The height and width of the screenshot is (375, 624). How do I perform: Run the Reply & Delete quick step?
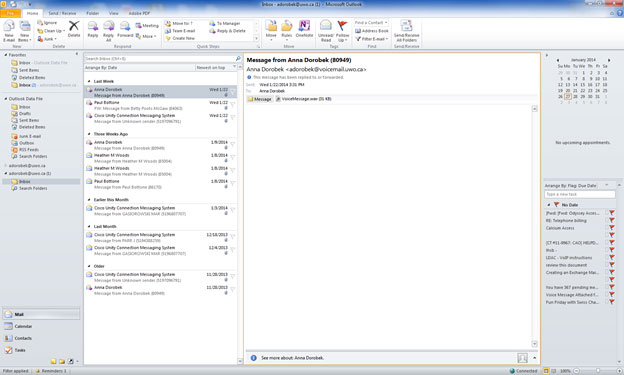(228, 31)
